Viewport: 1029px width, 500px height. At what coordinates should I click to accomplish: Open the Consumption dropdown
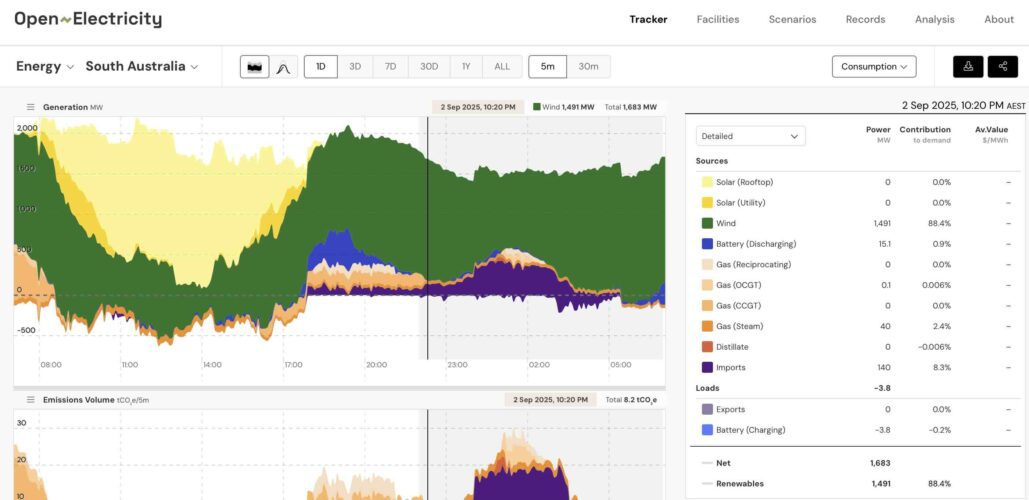coord(873,67)
